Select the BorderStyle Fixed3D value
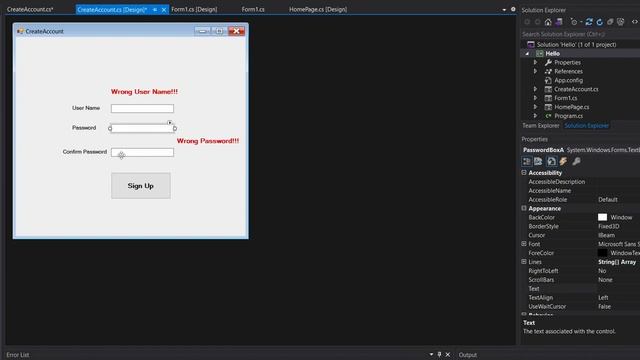This screenshot has height=360, width=640. point(609,226)
